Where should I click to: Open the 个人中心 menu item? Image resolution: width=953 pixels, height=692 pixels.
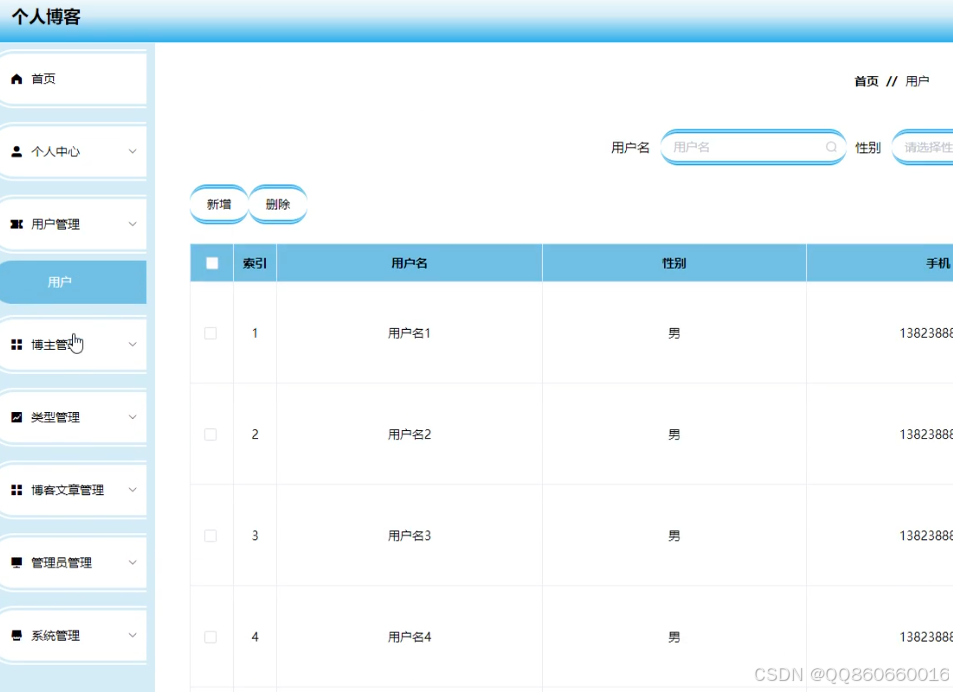[x=73, y=151]
